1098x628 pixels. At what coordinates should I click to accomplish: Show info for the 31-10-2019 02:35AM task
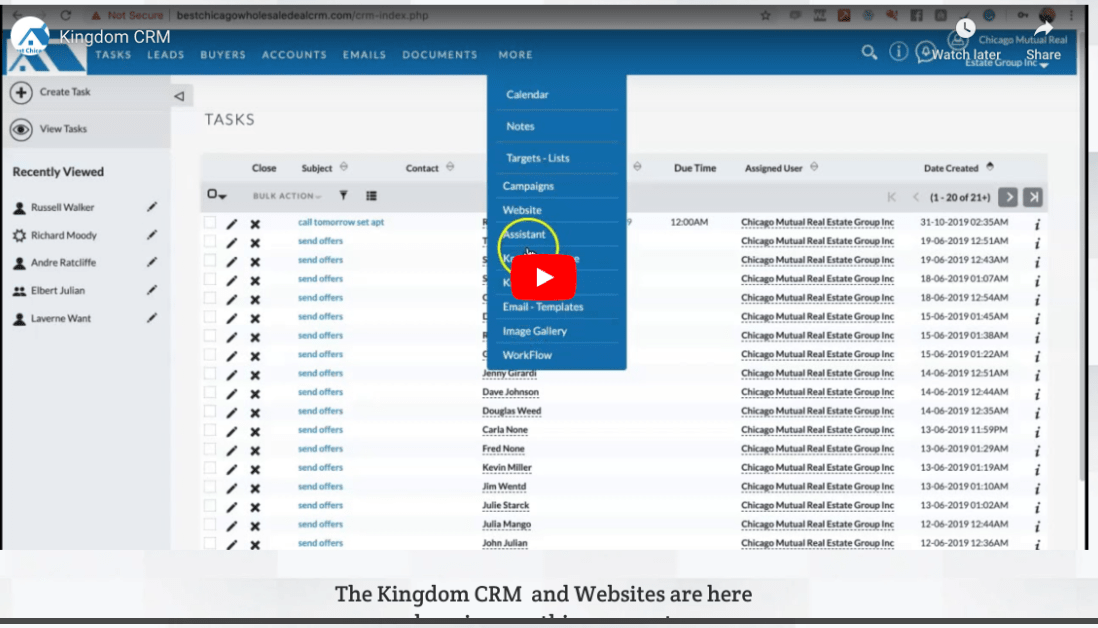(1037, 224)
